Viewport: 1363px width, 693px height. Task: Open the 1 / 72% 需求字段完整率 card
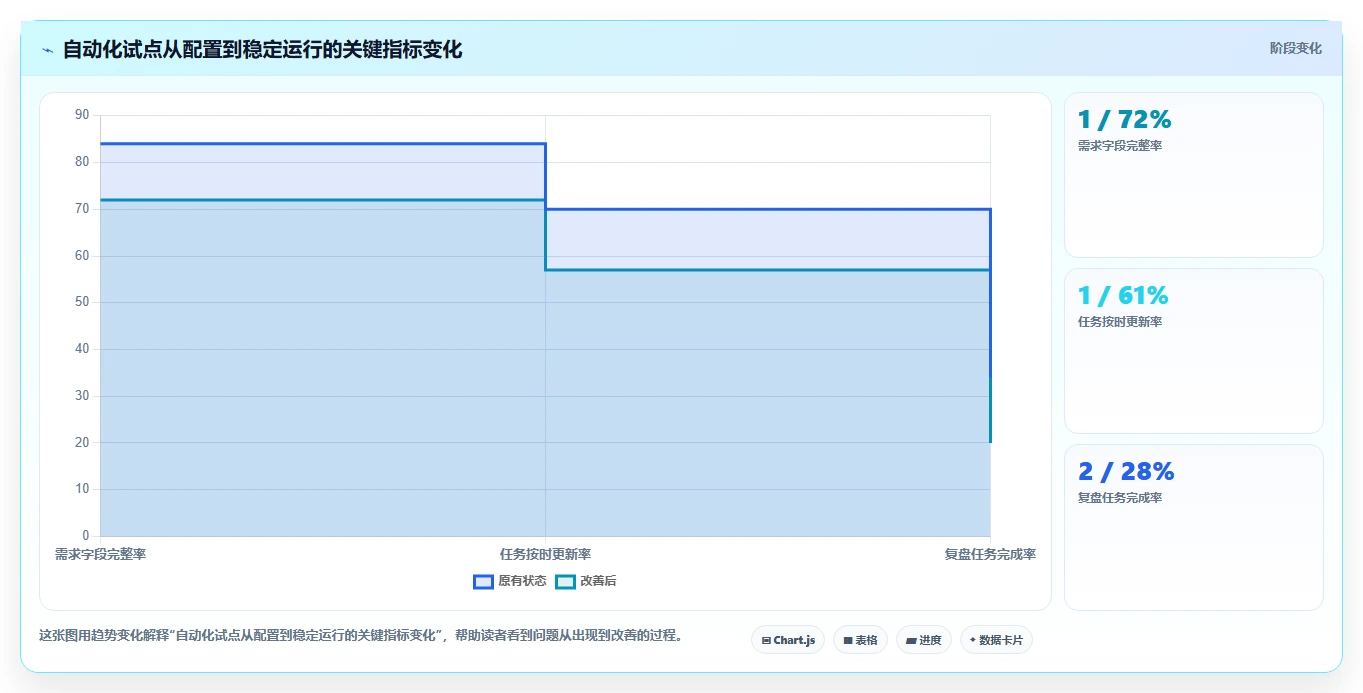(x=1194, y=175)
